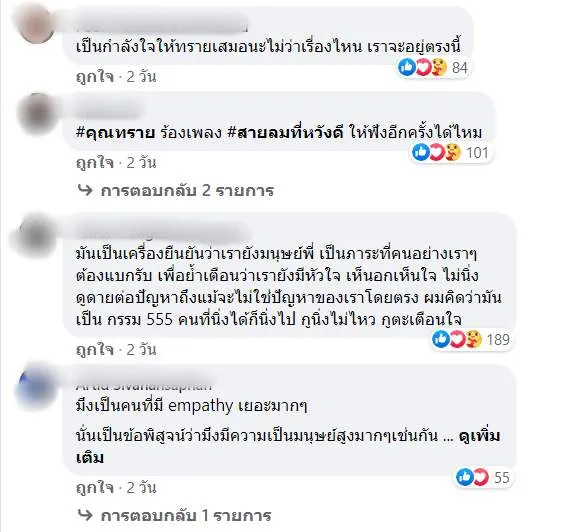The image size is (563, 532).
Task: Expand the empathy comment via ดูเพิ่มเติม
Action: tap(287, 447)
